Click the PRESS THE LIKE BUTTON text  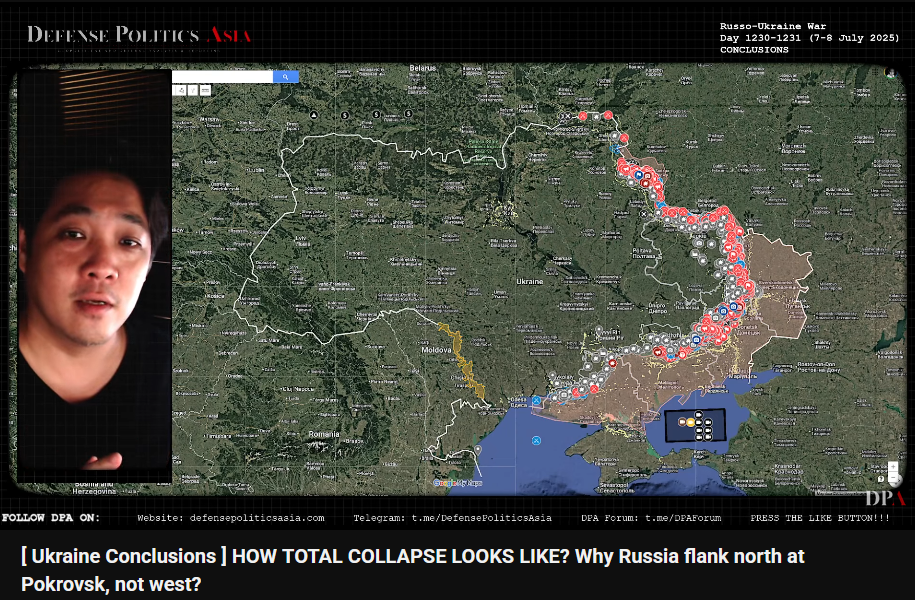point(820,518)
